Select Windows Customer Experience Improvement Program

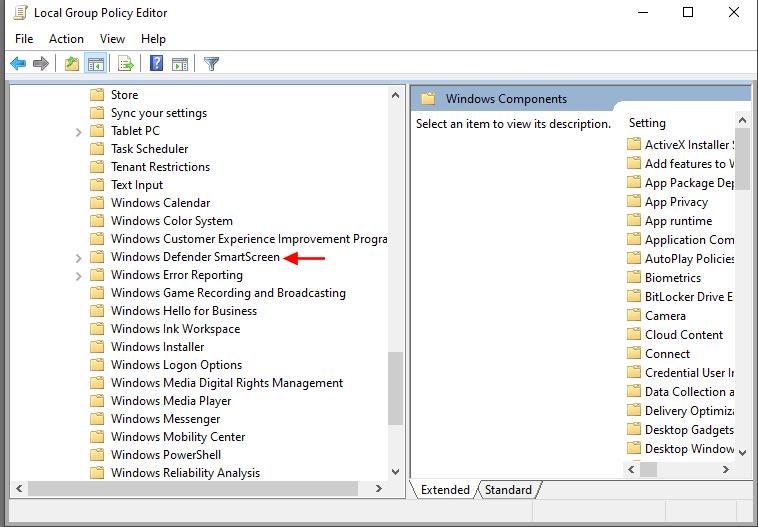[x=249, y=239]
